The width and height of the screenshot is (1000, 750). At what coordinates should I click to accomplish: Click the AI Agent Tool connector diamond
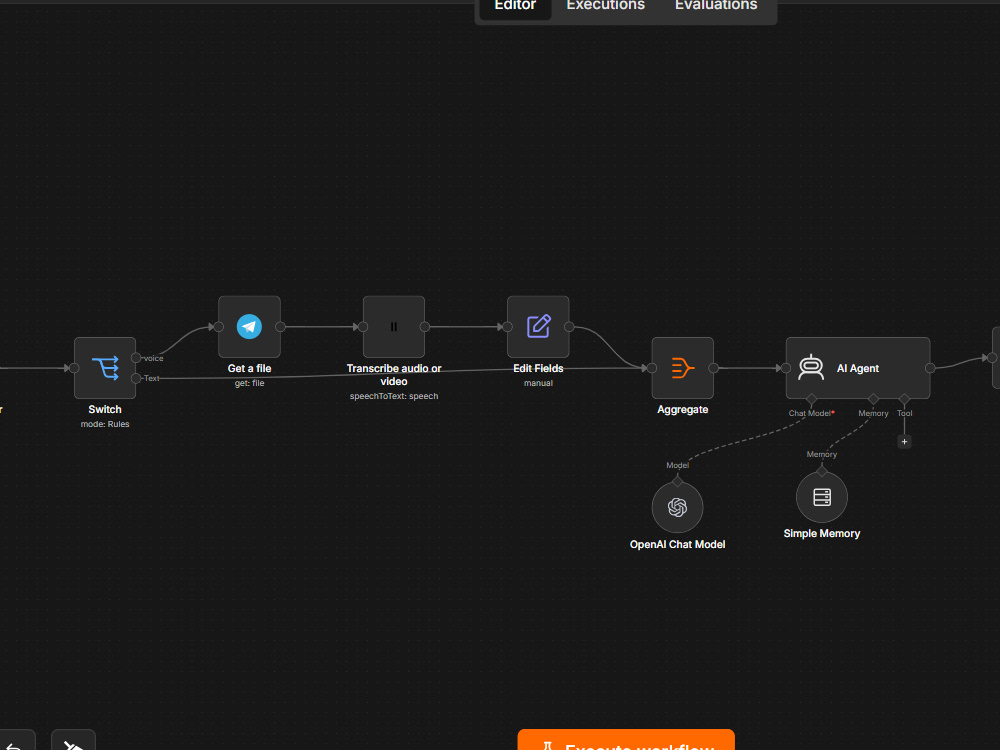click(904, 399)
